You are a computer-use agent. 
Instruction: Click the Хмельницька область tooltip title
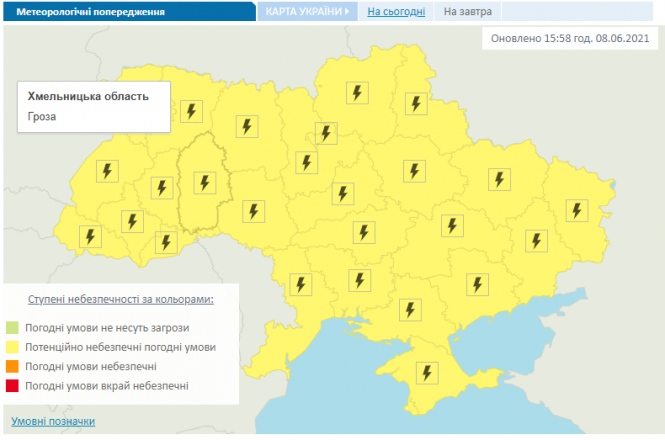click(x=88, y=96)
